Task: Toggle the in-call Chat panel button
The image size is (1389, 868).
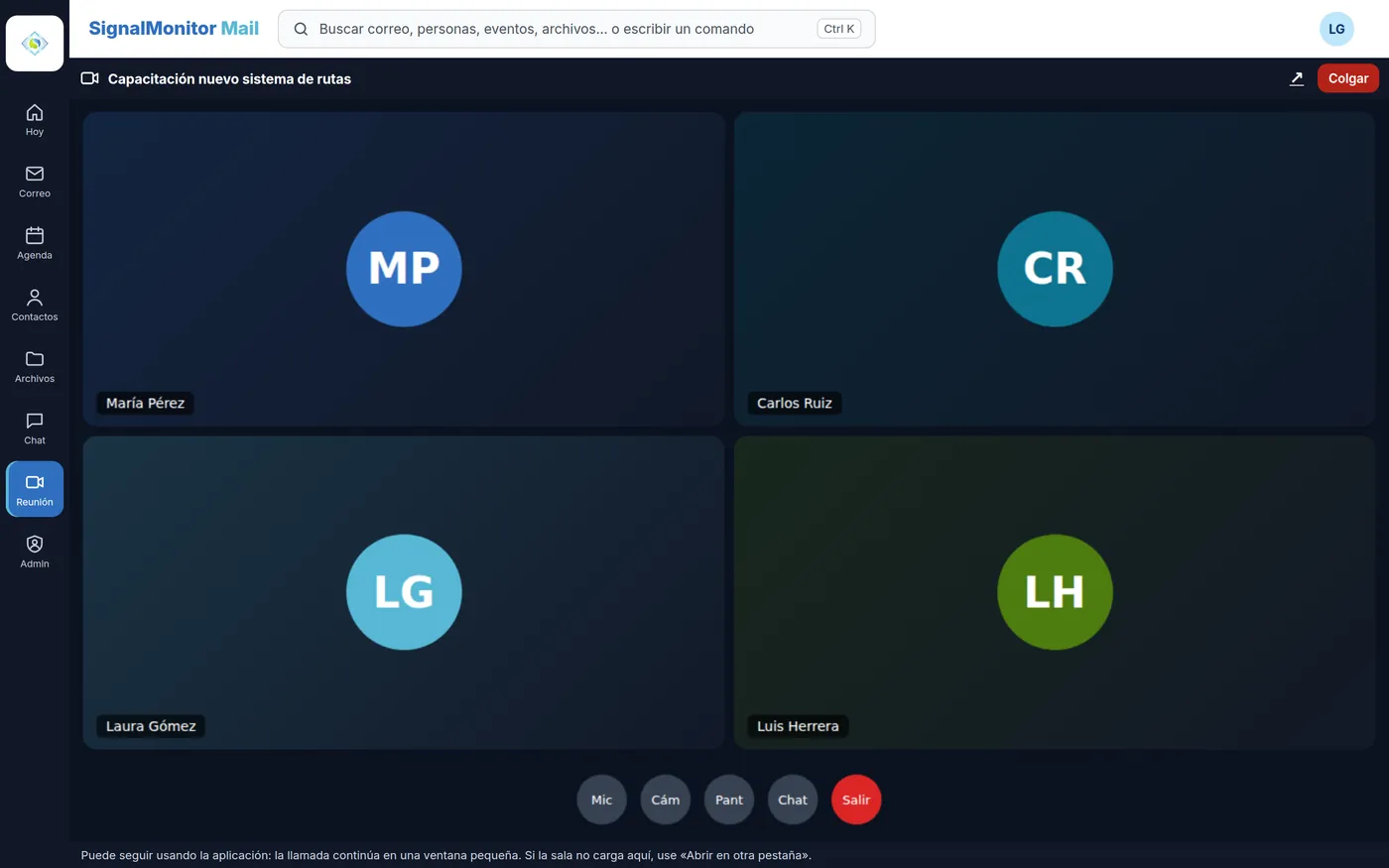Action: [793, 800]
